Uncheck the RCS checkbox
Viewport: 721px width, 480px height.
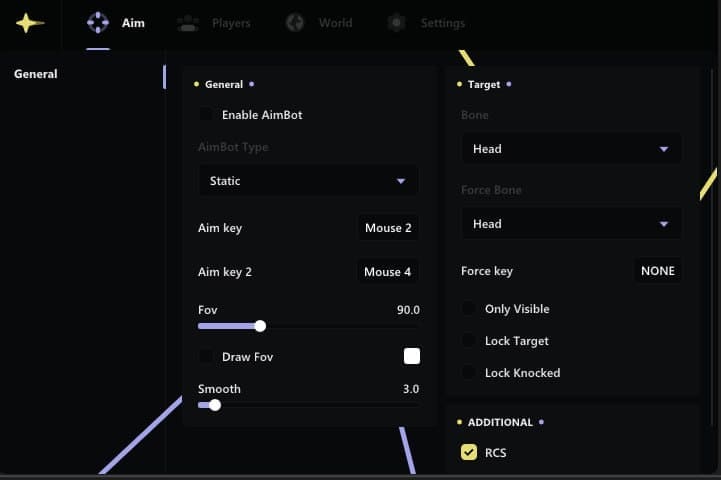coord(469,453)
